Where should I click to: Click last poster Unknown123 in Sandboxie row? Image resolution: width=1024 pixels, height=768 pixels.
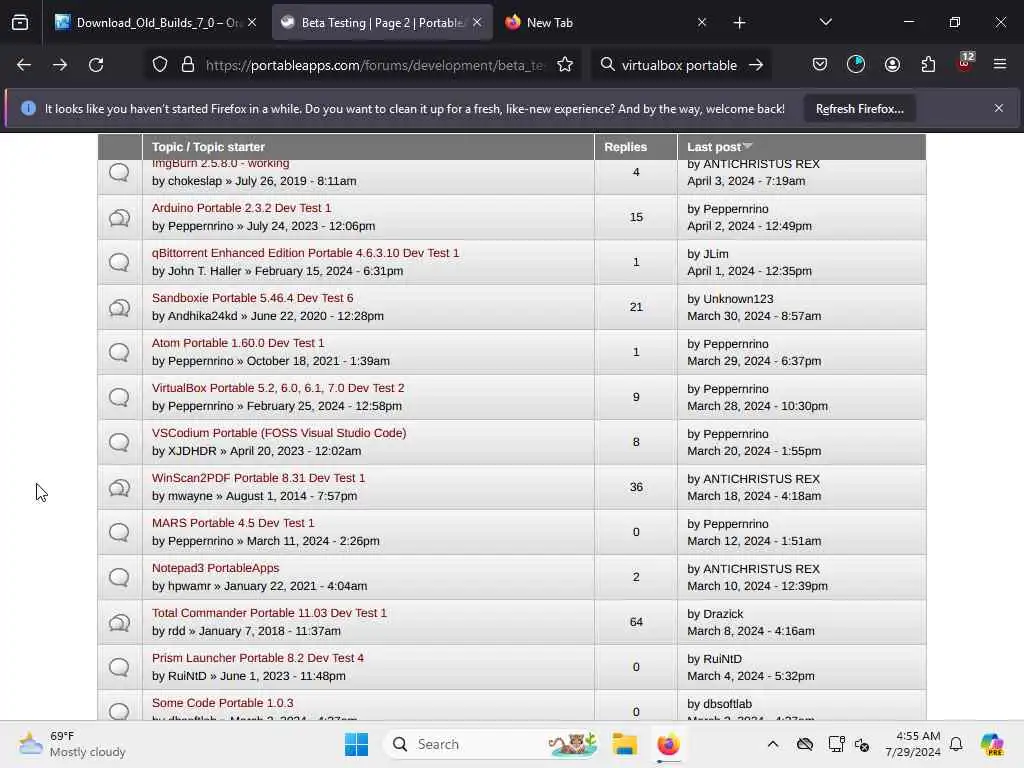point(738,299)
